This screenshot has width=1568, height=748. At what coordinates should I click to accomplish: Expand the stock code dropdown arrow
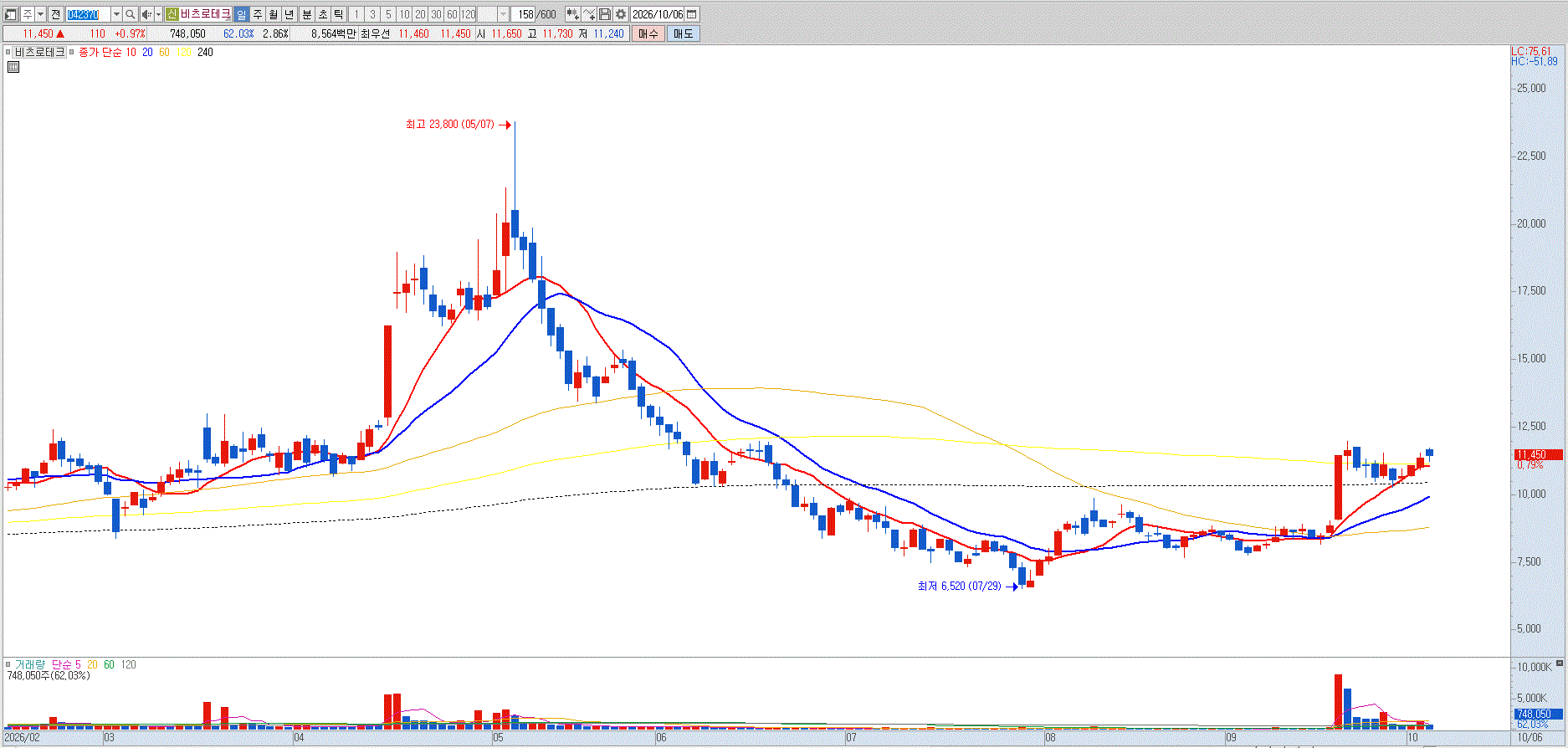tap(116, 14)
